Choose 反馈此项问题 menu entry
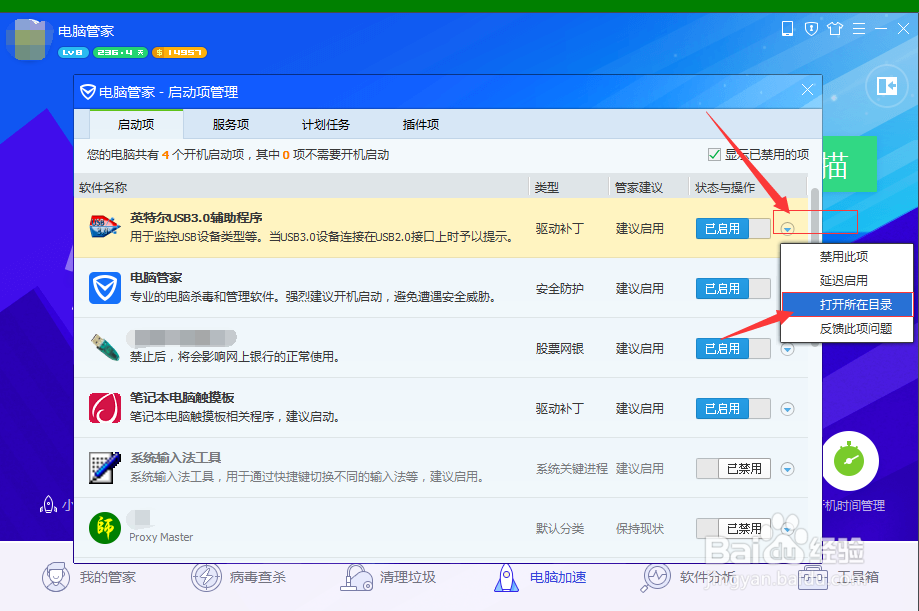919x611 pixels. coord(847,328)
